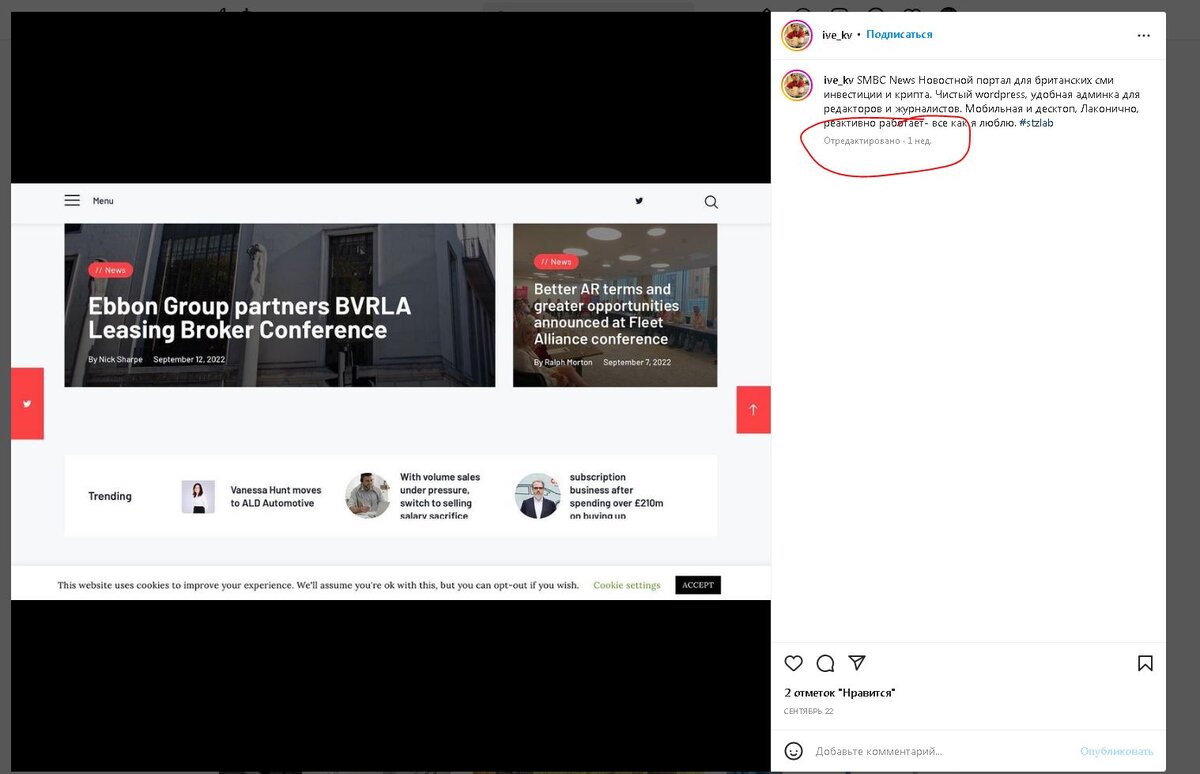Open the hamburger Menu icon
Image resolution: width=1200 pixels, height=774 pixels.
tap(72, 200)
